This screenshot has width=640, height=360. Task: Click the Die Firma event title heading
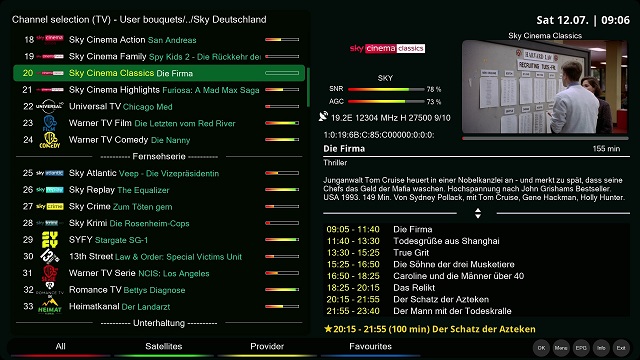coord(344,149)
